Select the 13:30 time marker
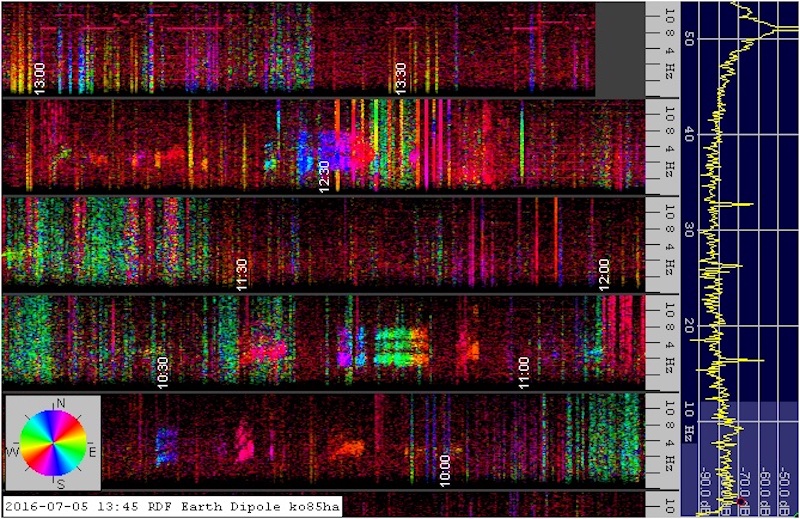Viewport: 800px width, 519px height. point(400,78)
